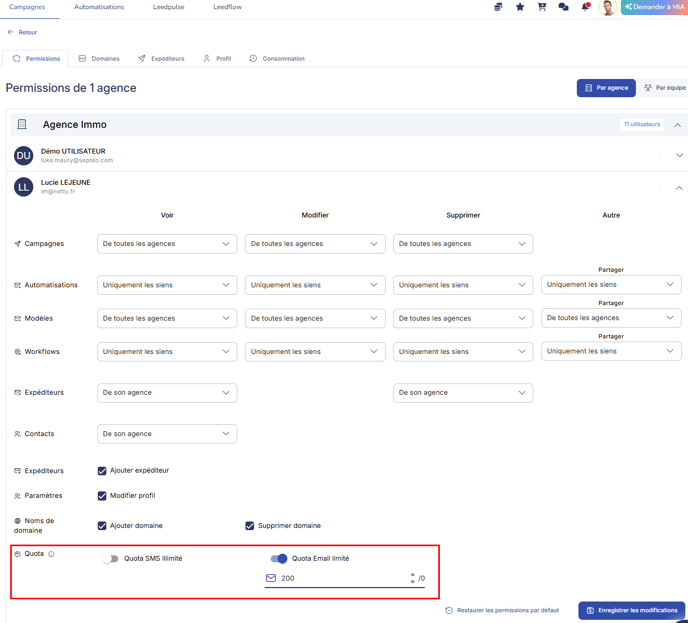The image size is (688, 623).
Task: Open the shopping cart icon
Action: (x=542, y=7)
